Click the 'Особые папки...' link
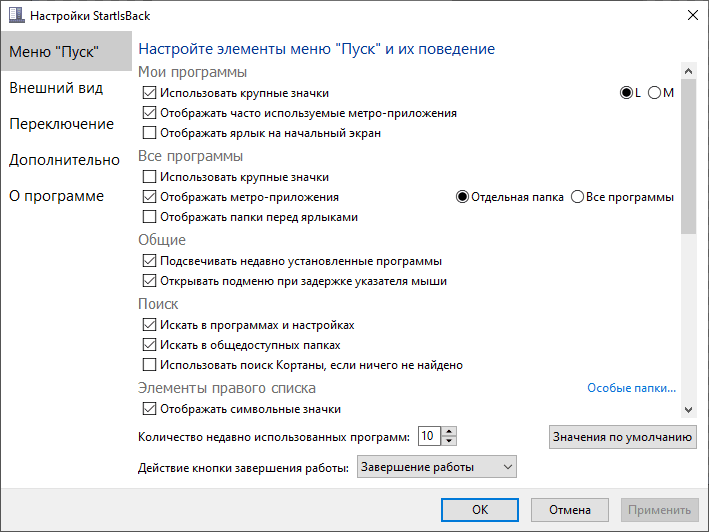This screenshot has width=709, height=532. pyautogui.click(x=631, y=388)
